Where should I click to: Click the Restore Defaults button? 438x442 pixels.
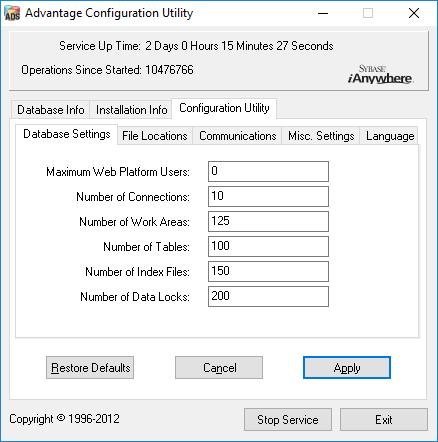pyautogui.click(x=90, y=368)
